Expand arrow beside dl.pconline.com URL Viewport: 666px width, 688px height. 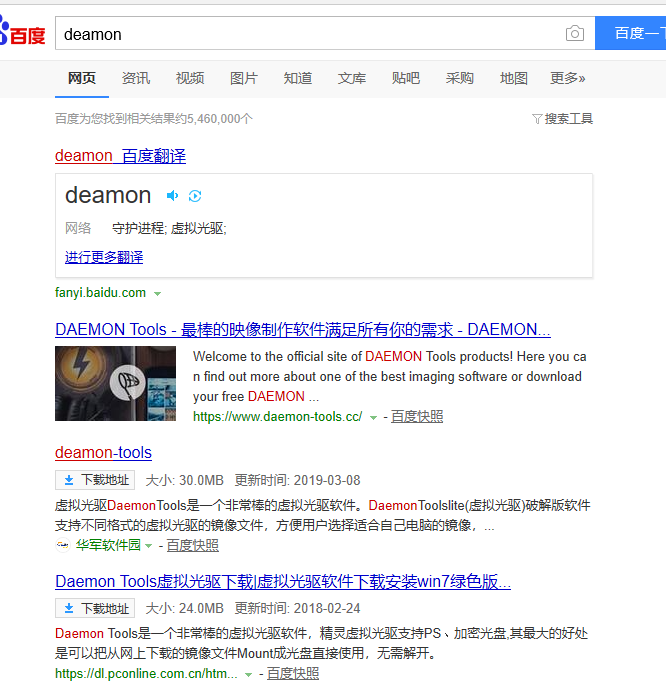click(x=249, y=675)
